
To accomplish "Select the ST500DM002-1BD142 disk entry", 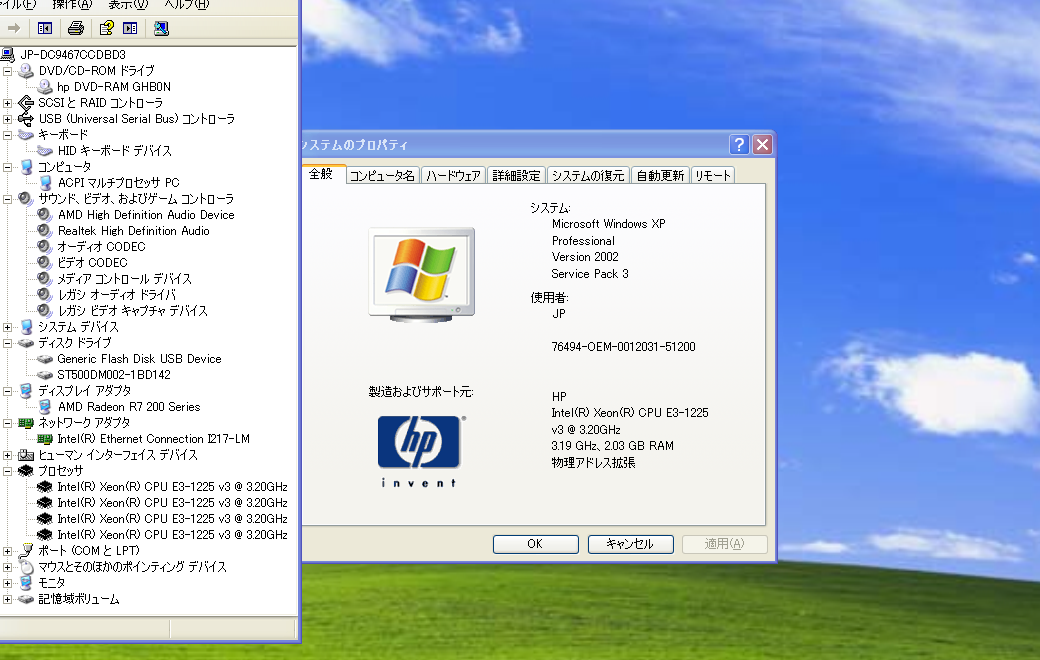I will pos(113,375).
